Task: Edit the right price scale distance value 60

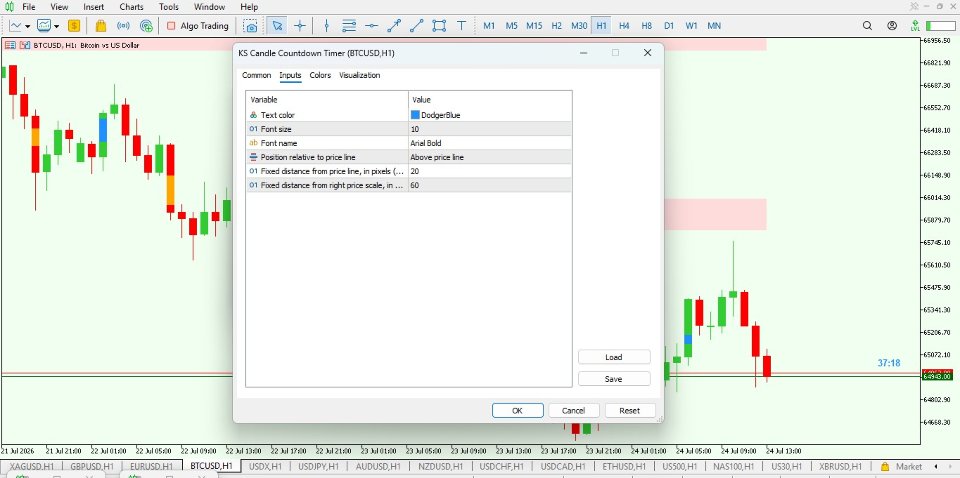Action: (490, 185)
